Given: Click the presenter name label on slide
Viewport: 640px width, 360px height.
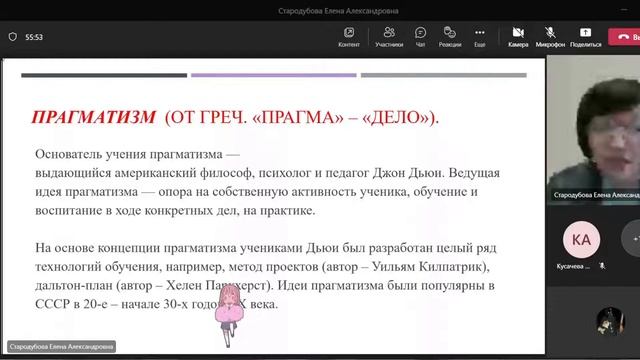Looking at the screenshot, I should pos(61,347).
